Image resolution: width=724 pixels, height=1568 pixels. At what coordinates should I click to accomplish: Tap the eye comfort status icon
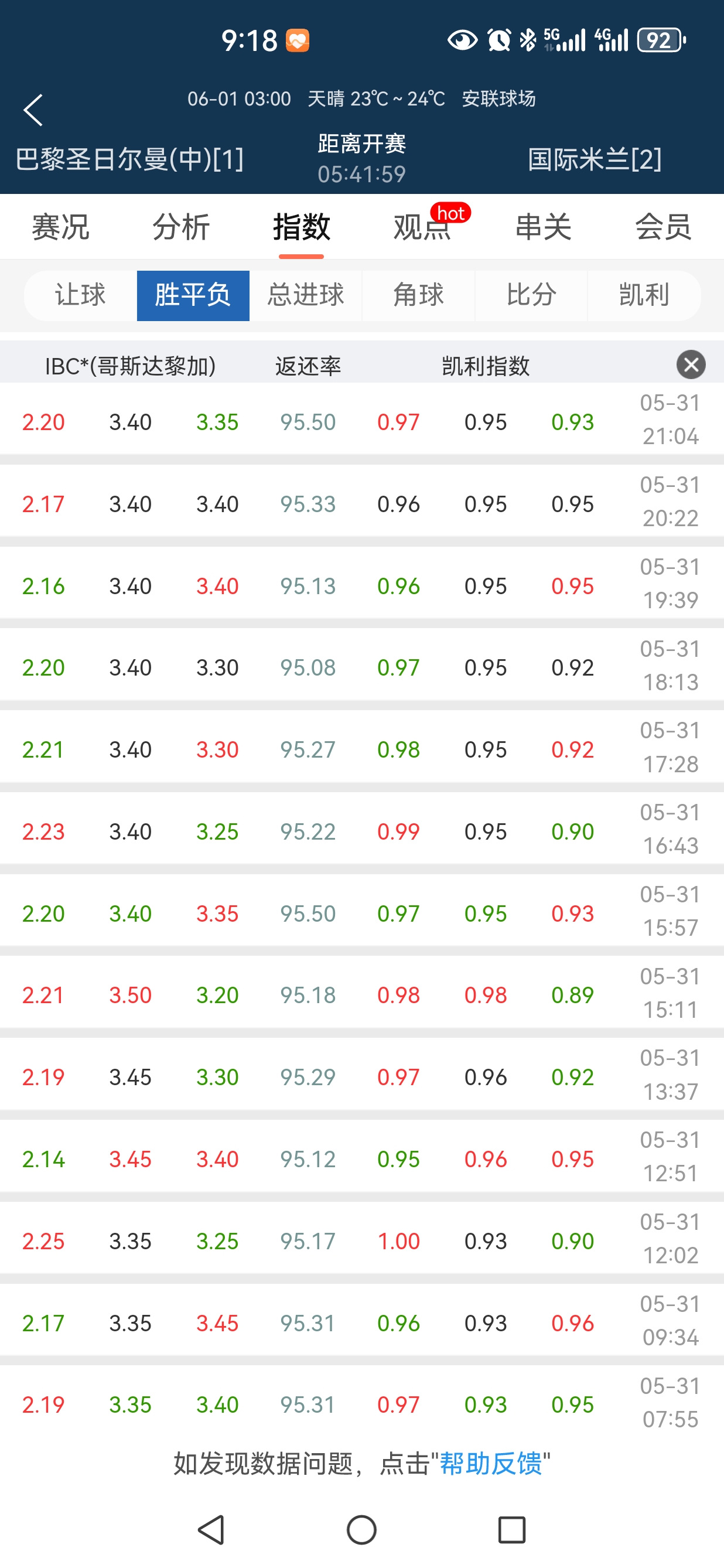(x=462, y=41)
